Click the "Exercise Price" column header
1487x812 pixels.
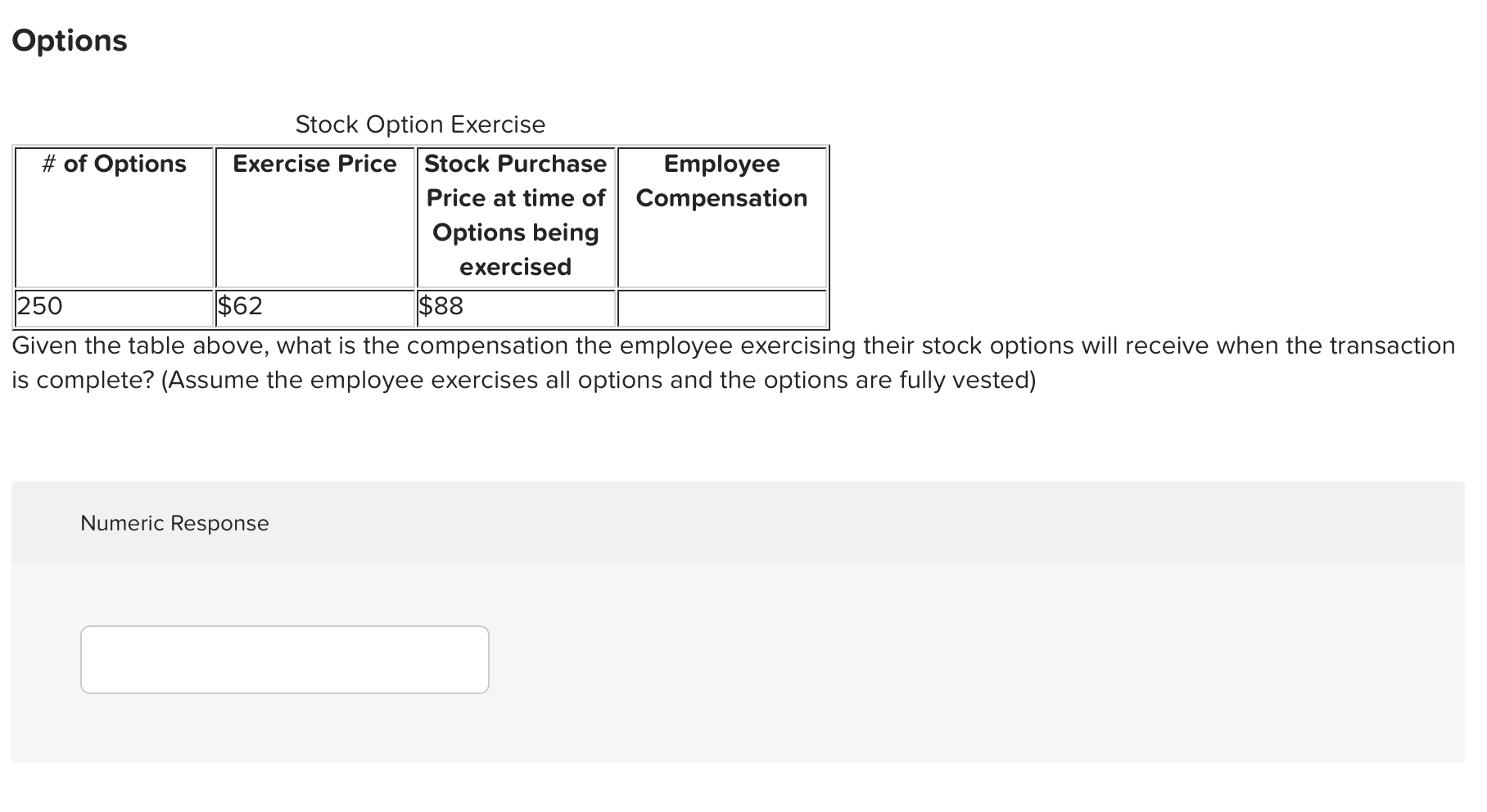pyautogui.click(x=314, y=164)
